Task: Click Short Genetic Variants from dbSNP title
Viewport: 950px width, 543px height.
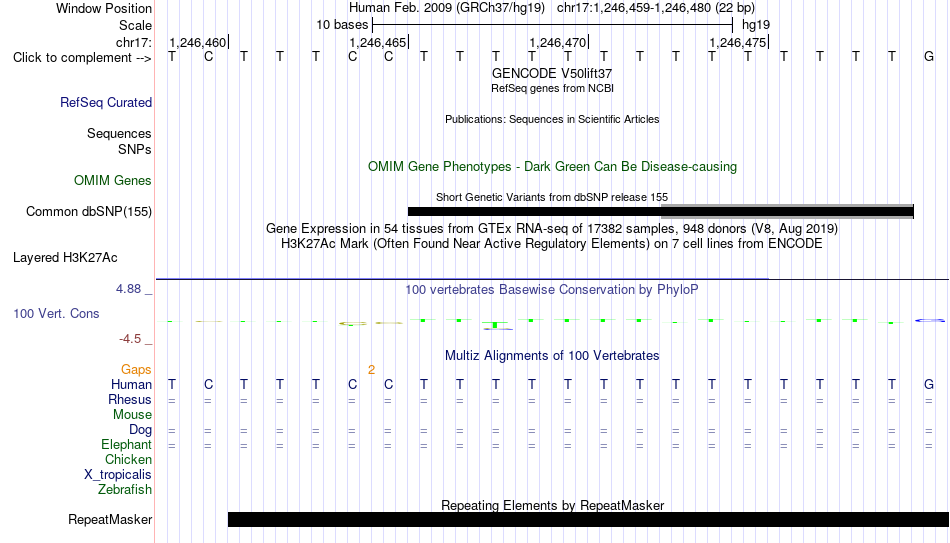Action: (552, 197)
